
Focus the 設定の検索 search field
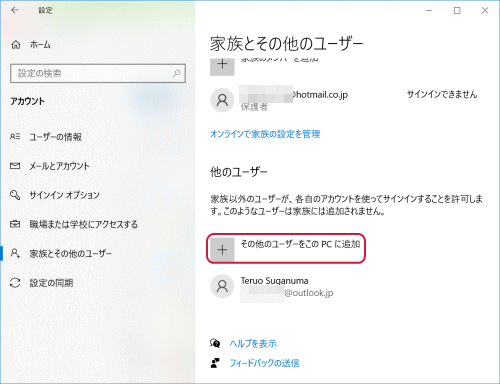(x=98, y=73)
